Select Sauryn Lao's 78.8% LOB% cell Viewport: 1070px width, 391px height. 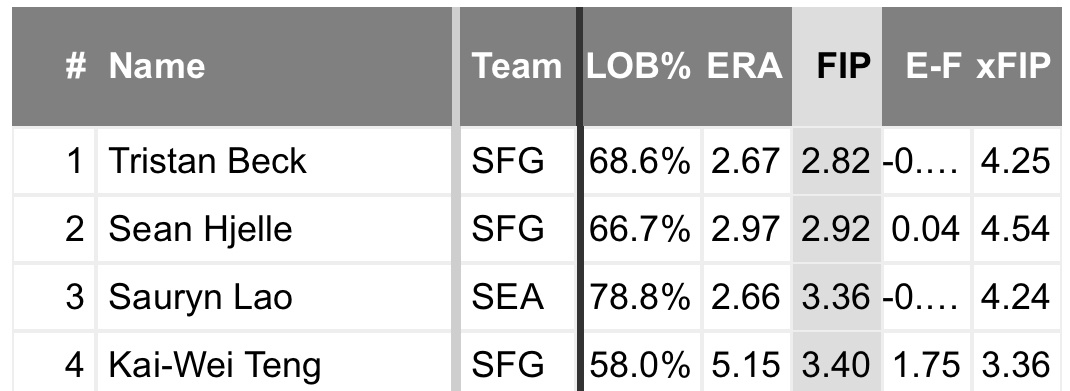639,298
